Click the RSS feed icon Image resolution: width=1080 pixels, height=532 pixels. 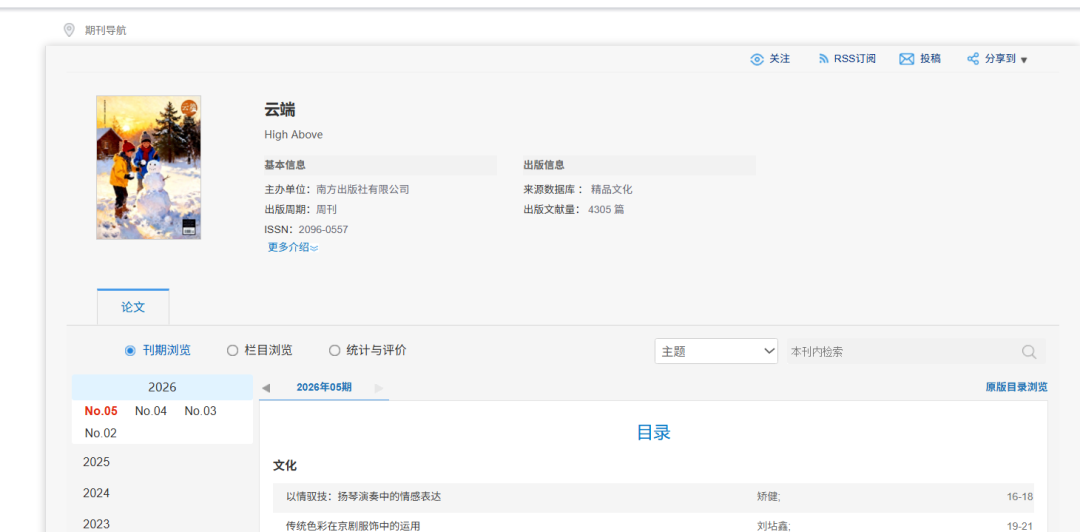point(823,59)
